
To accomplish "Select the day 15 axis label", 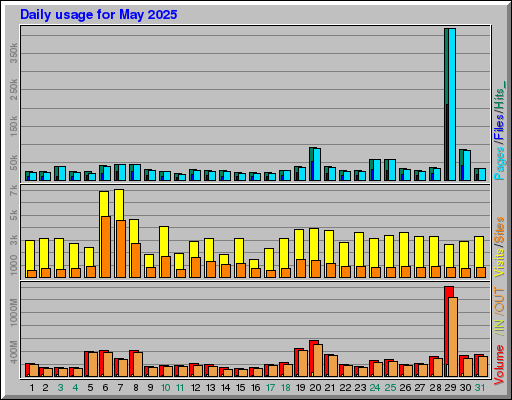I will (x=240, y=388).
